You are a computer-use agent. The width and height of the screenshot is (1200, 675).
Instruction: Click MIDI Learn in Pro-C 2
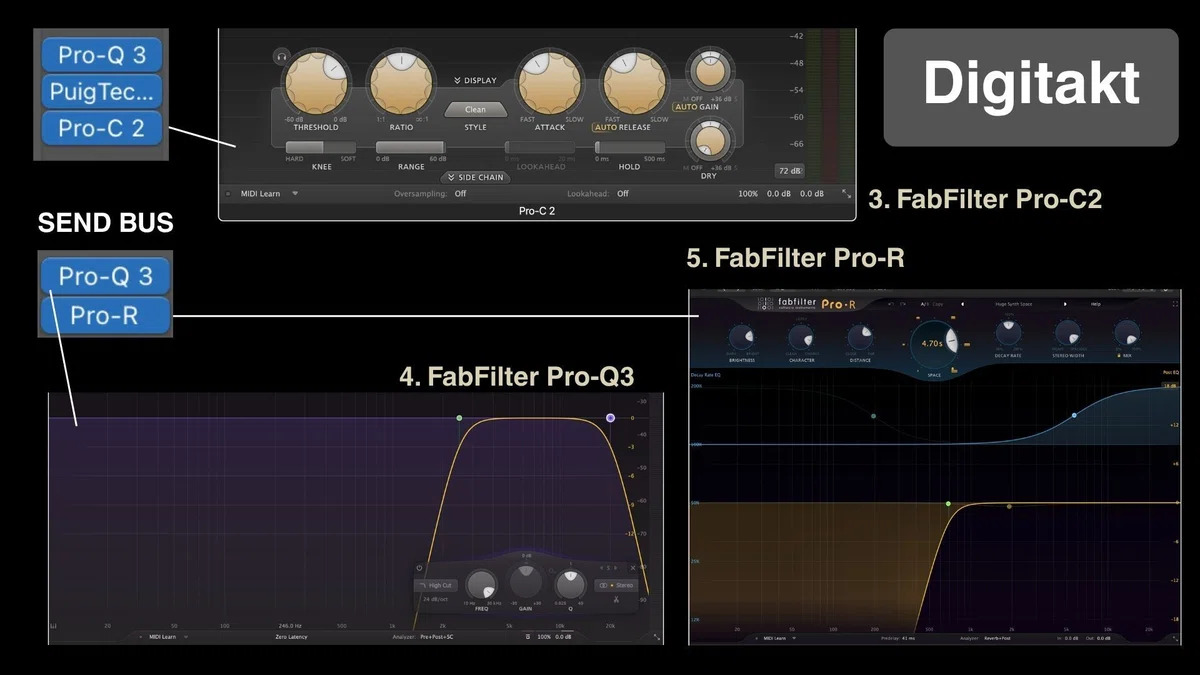pyautogui.click(x=260, y=193)
